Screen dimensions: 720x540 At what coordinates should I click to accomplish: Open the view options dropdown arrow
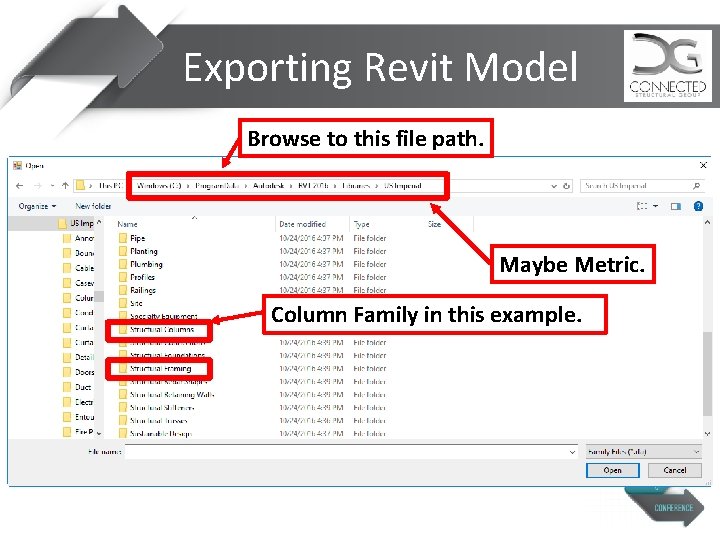tap(655, 206)
